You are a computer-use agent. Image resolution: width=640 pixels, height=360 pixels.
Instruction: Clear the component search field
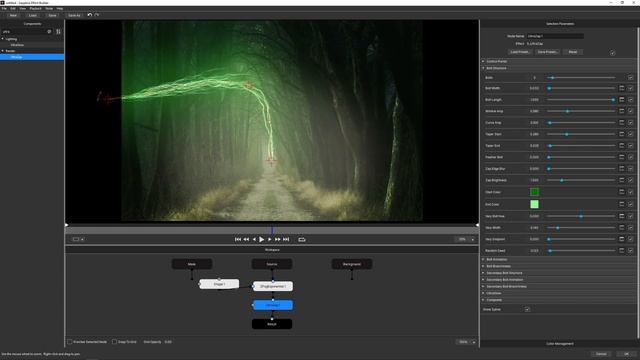(x=49, y=31)
